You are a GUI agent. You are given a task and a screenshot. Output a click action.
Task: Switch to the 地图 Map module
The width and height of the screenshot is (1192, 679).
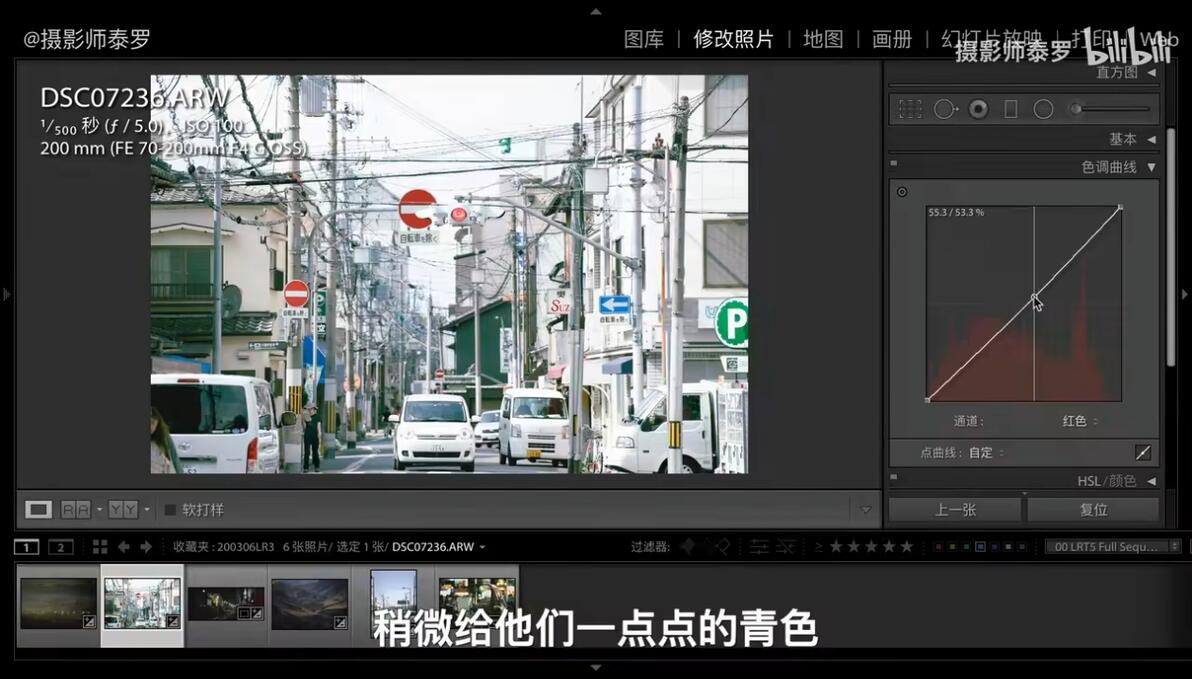coord(823,40)
